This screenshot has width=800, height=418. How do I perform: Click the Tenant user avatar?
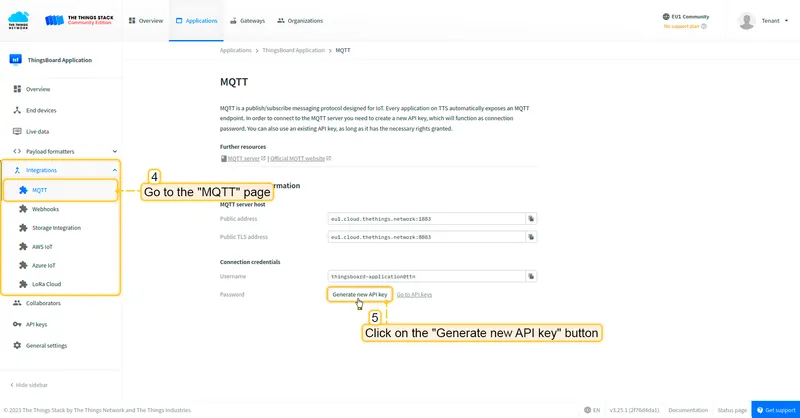[746, 21]
